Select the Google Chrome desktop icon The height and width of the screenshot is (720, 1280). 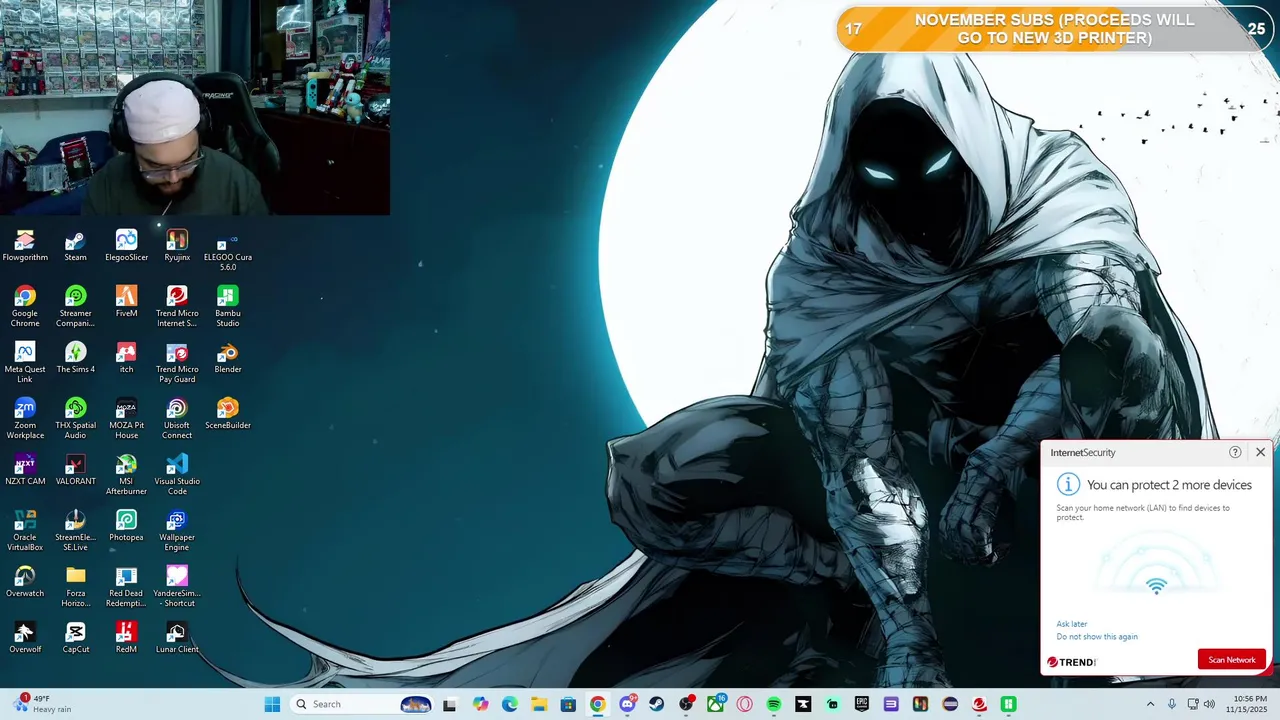[25, 307]
